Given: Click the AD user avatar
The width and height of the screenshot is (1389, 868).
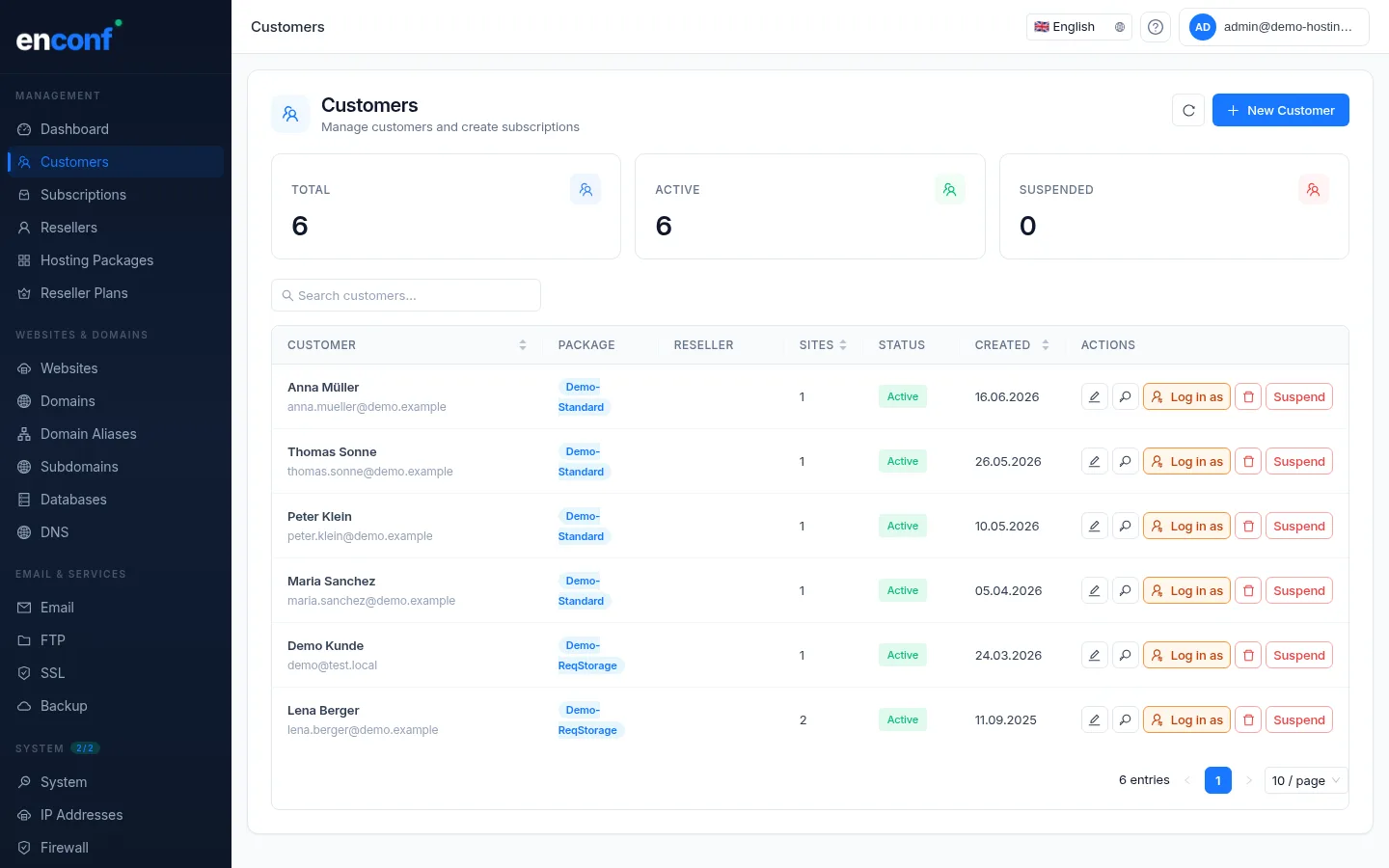Looking at the screenshot, I should pos(1202,27).
